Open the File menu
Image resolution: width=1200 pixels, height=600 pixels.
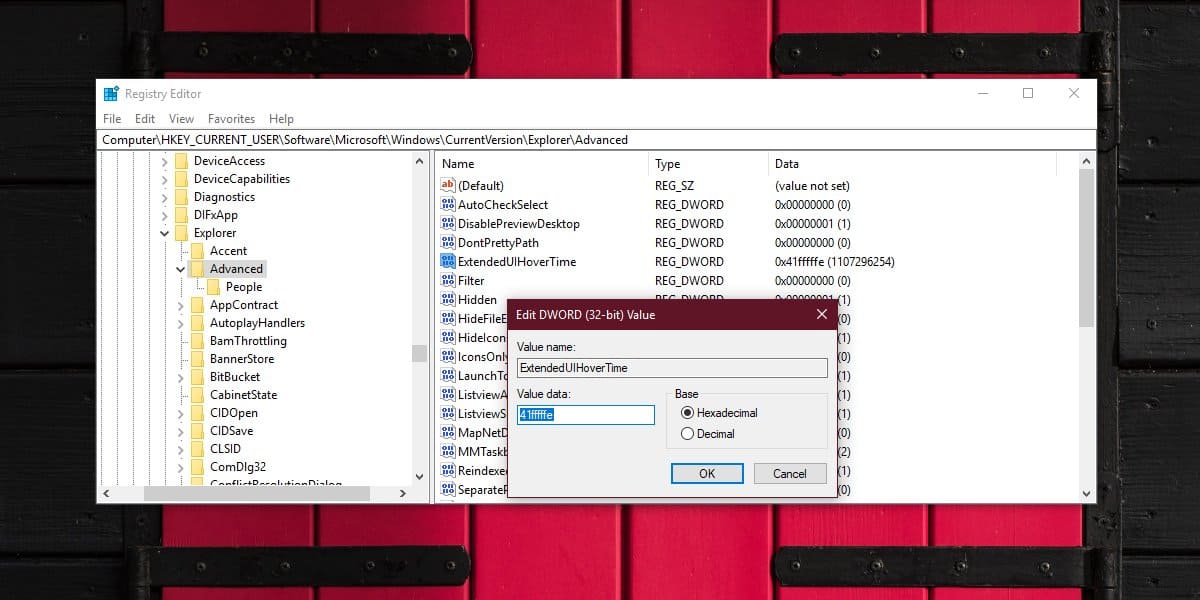pos(112,119)
